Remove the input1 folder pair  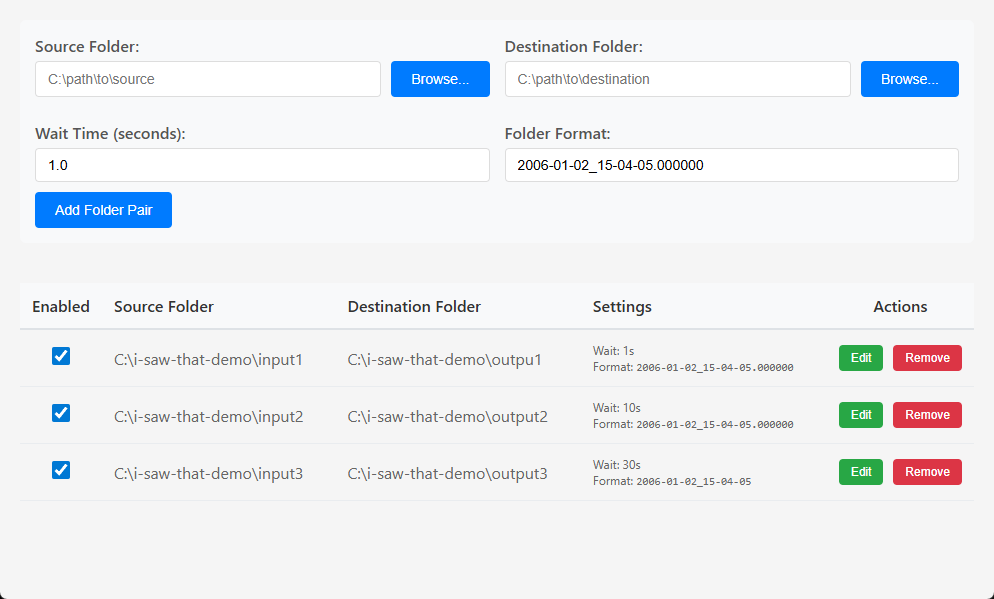pyautogui.click(x=927, y=358)
